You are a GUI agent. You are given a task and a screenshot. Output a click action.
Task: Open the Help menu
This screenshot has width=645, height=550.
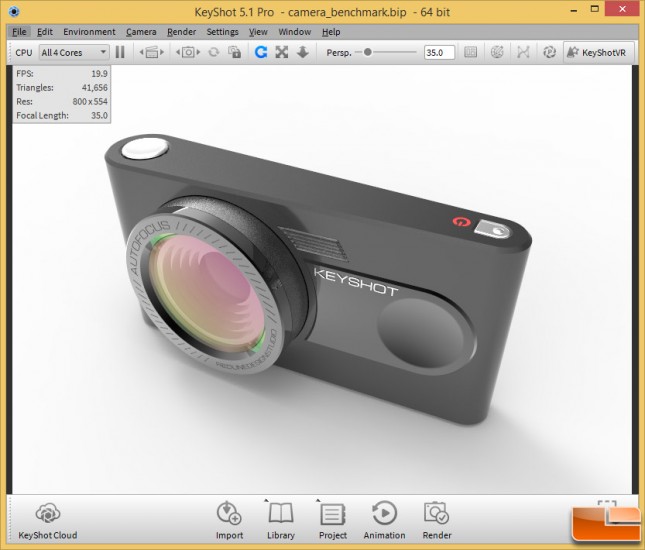pos(331,32)
